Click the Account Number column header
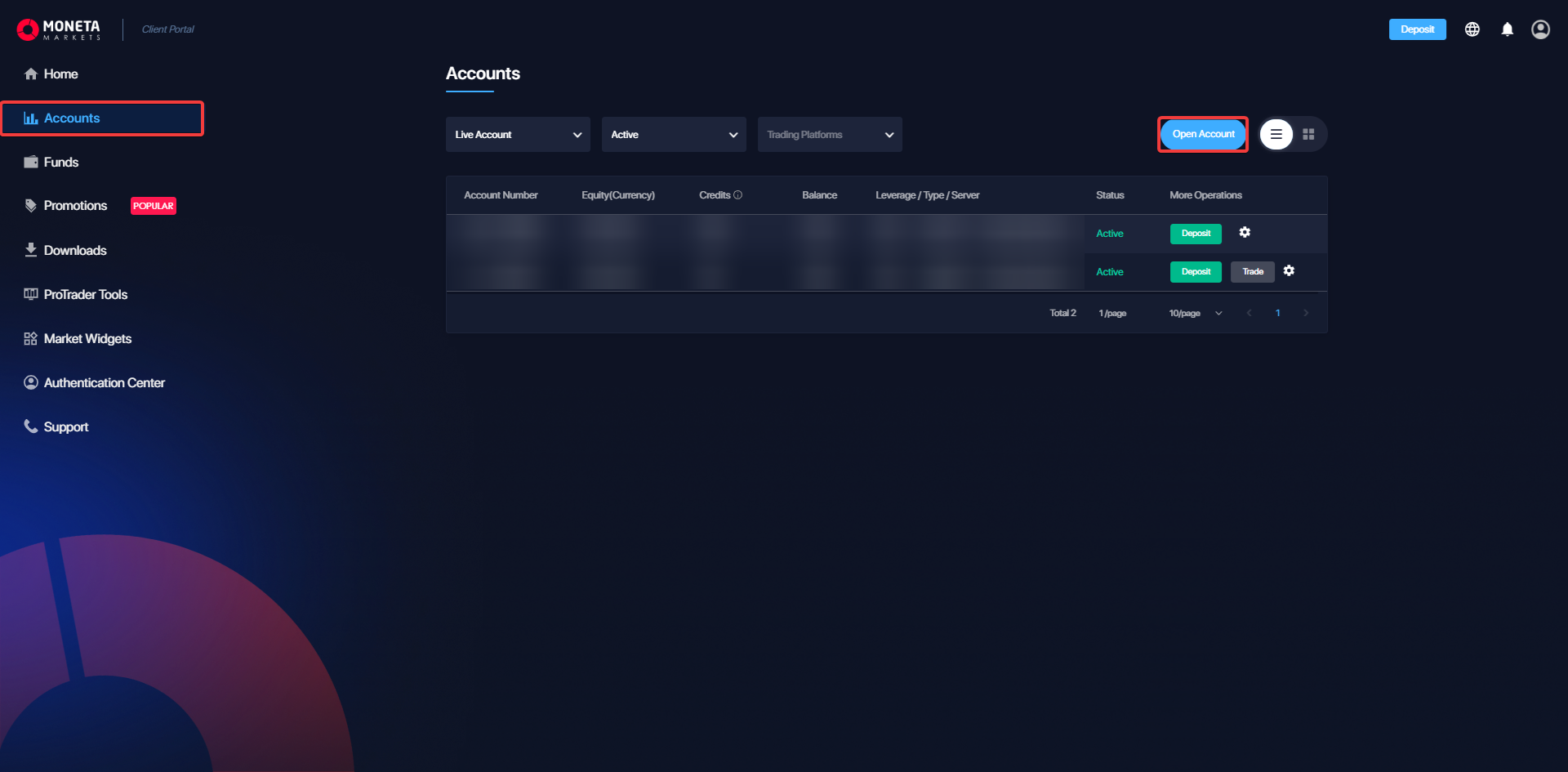This screenshot has width=1568, height=772. click(x=501, y=195)
